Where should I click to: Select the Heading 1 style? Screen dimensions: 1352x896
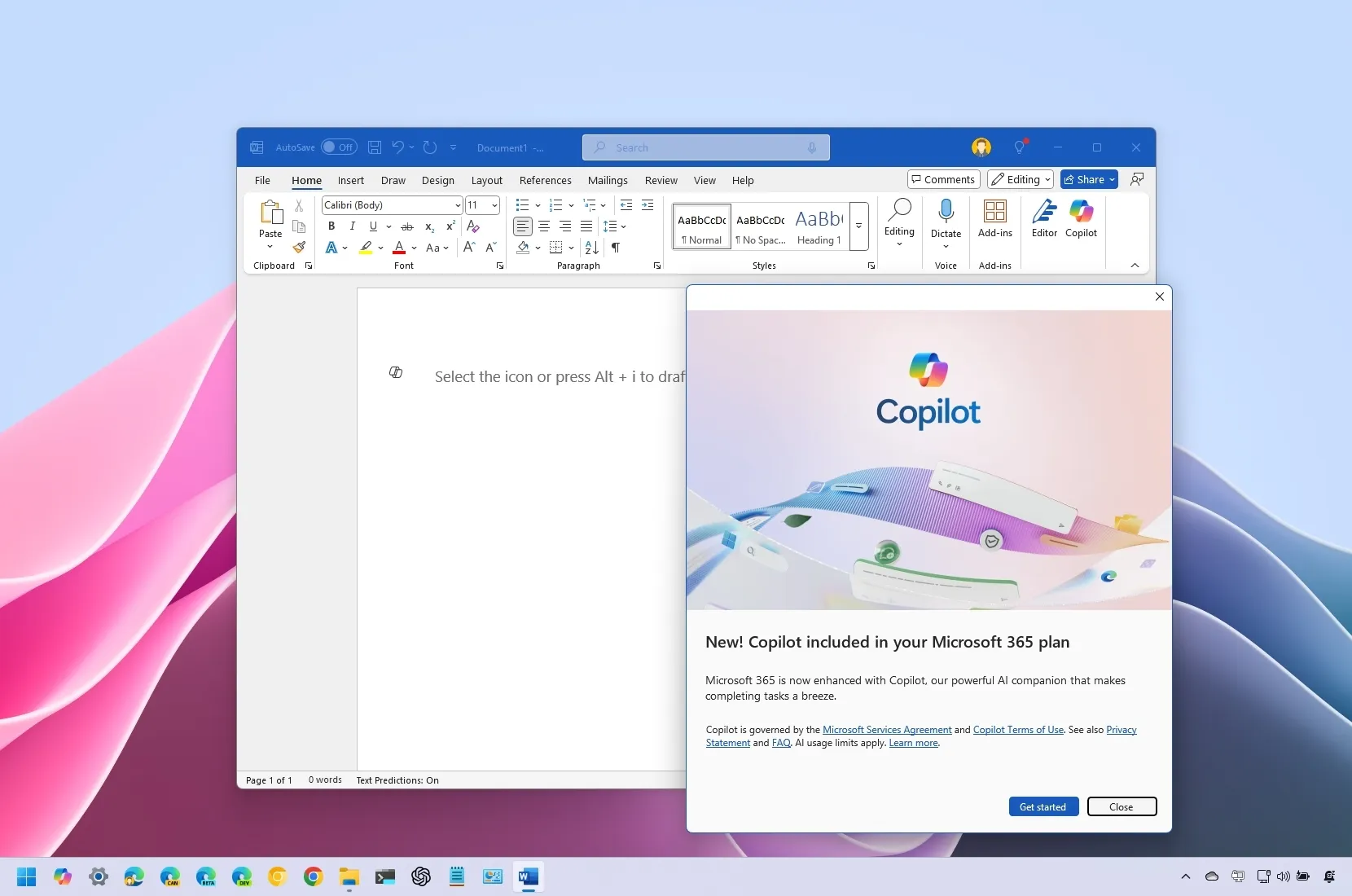tap(819, 226)
